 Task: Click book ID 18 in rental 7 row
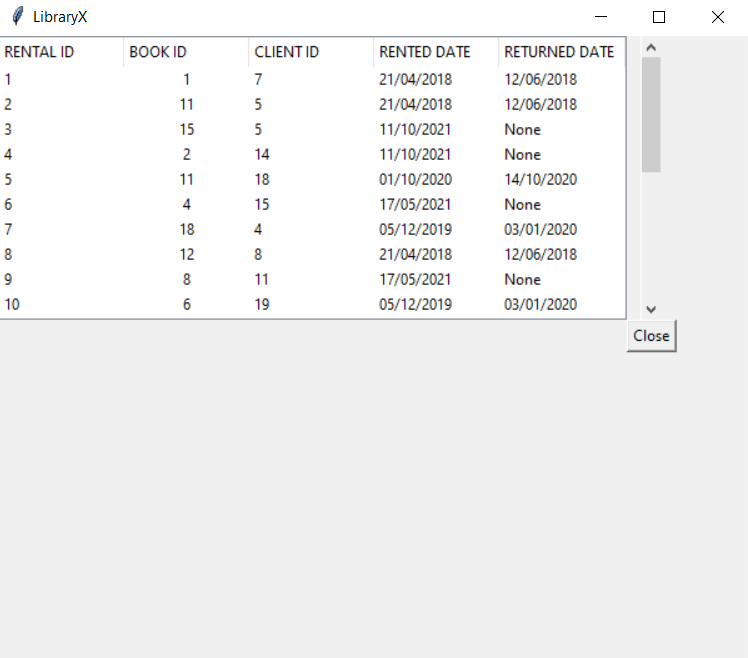(187, 230)
